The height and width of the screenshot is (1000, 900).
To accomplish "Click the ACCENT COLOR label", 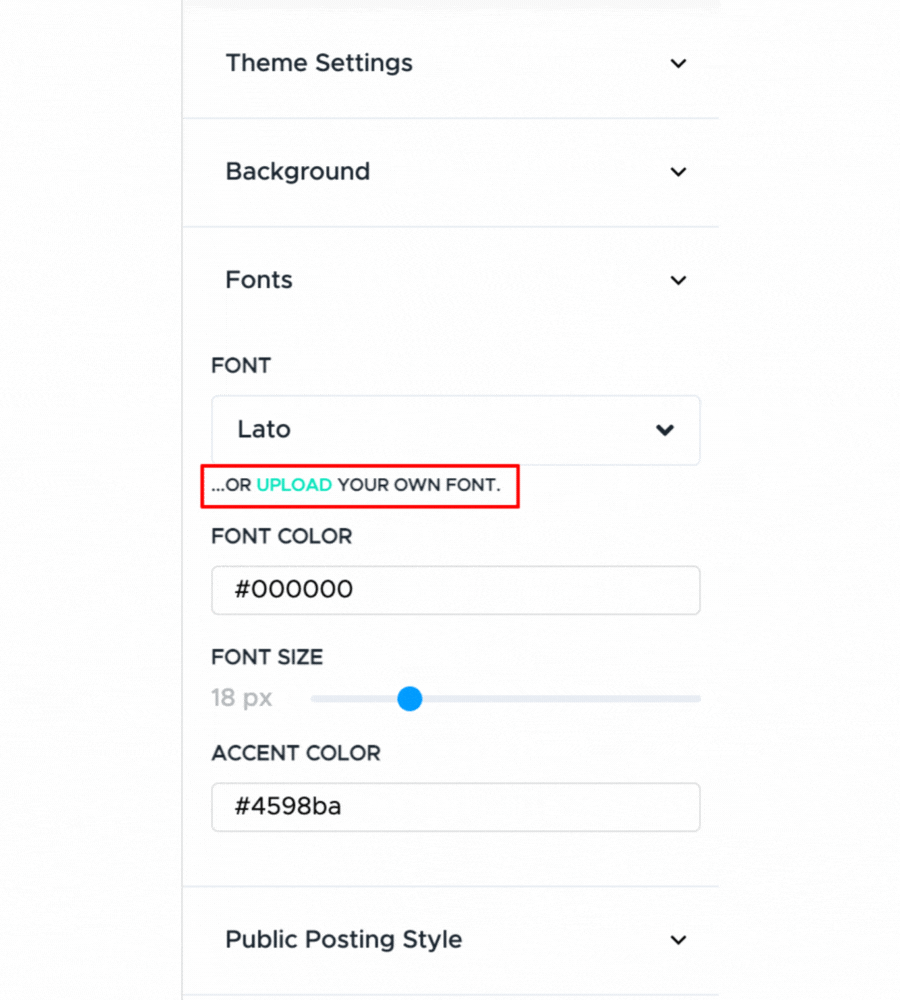I will (296, 753).
